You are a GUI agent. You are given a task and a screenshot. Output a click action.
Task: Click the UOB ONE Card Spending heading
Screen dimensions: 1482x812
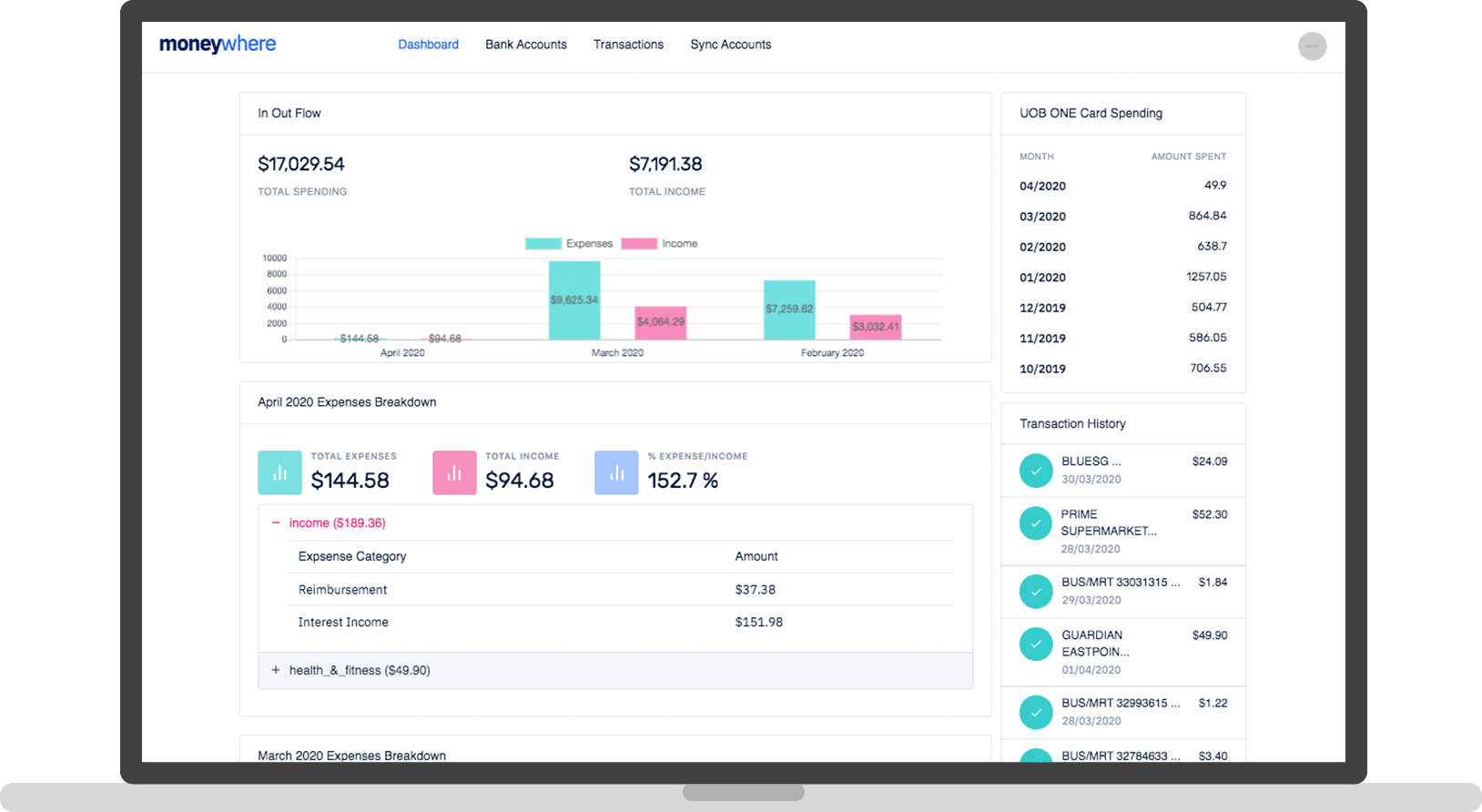(1091, 114)
